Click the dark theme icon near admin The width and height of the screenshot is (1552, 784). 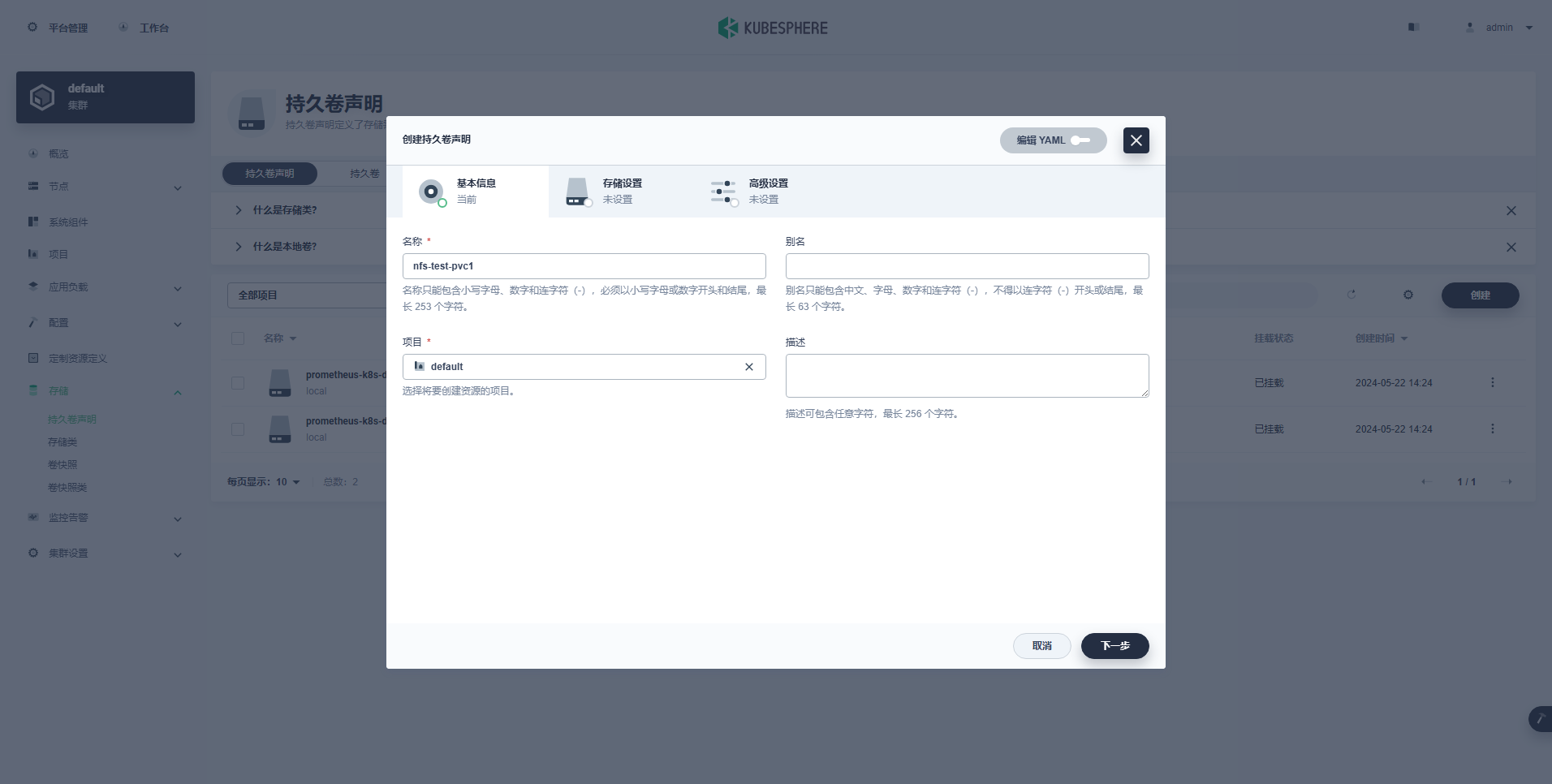click(x=1413, y=27)
